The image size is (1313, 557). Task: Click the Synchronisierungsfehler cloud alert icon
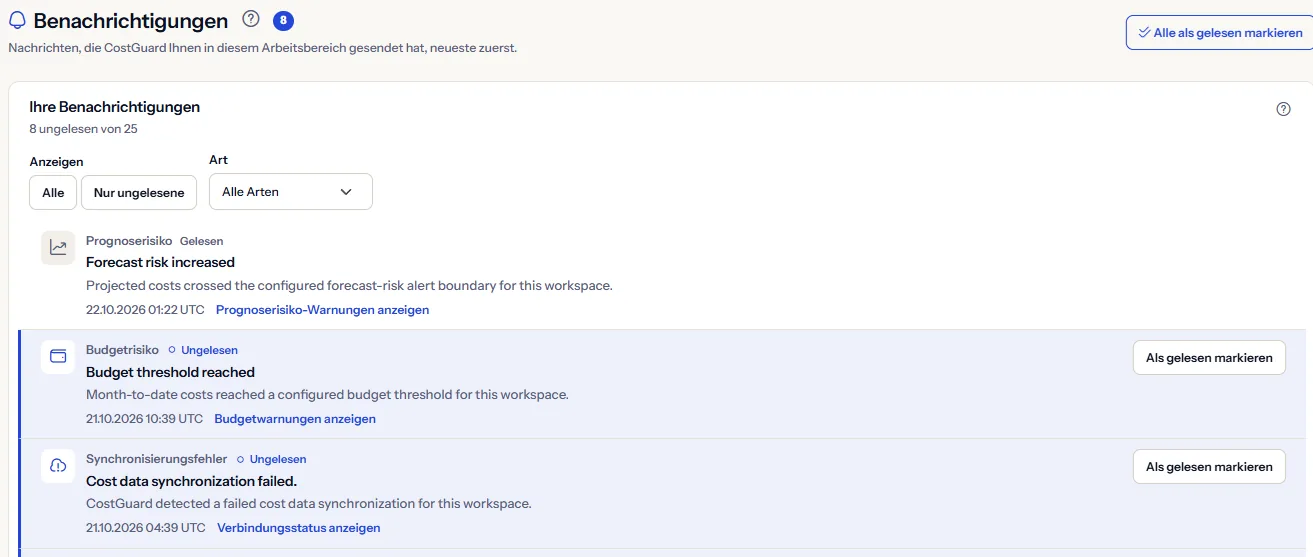58,466
